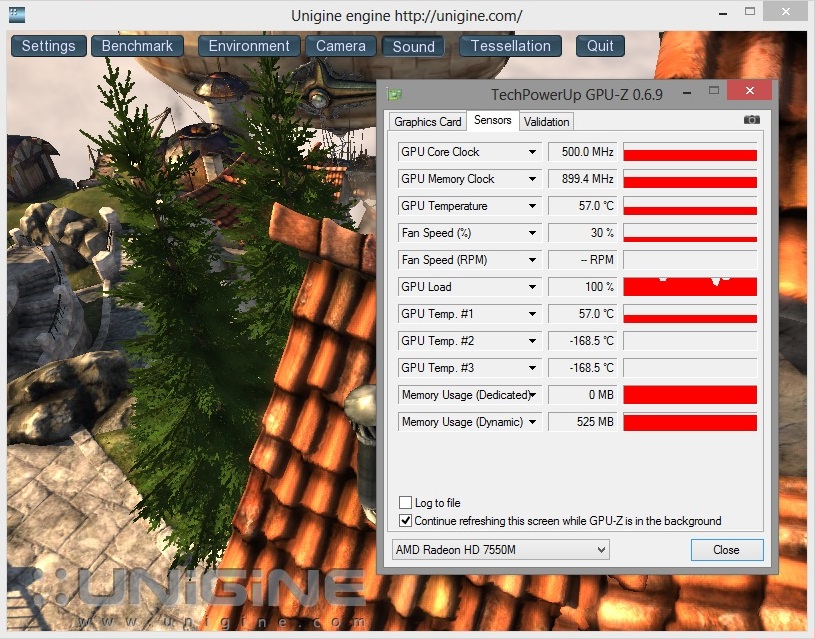Open the GPU Memory Clock sensor dropdown

pos(532,179)
